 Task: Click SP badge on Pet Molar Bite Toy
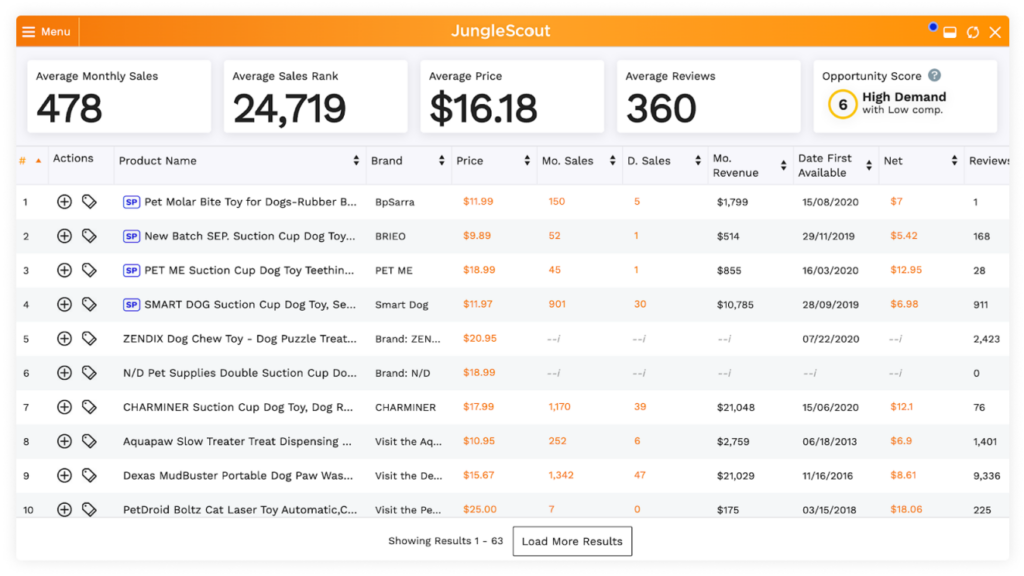131,202
